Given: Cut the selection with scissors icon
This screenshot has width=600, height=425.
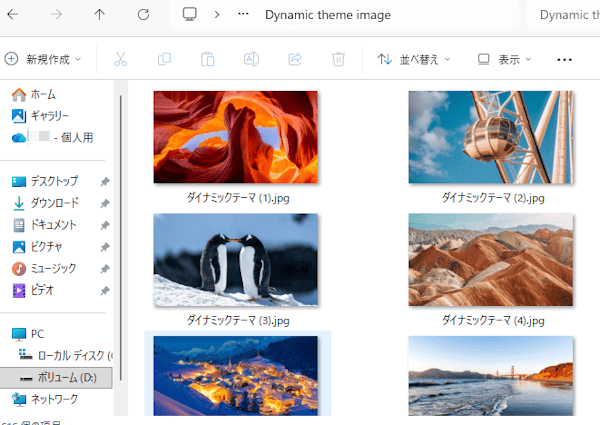Looking at the screenshot, I should (x=120, y=59).
